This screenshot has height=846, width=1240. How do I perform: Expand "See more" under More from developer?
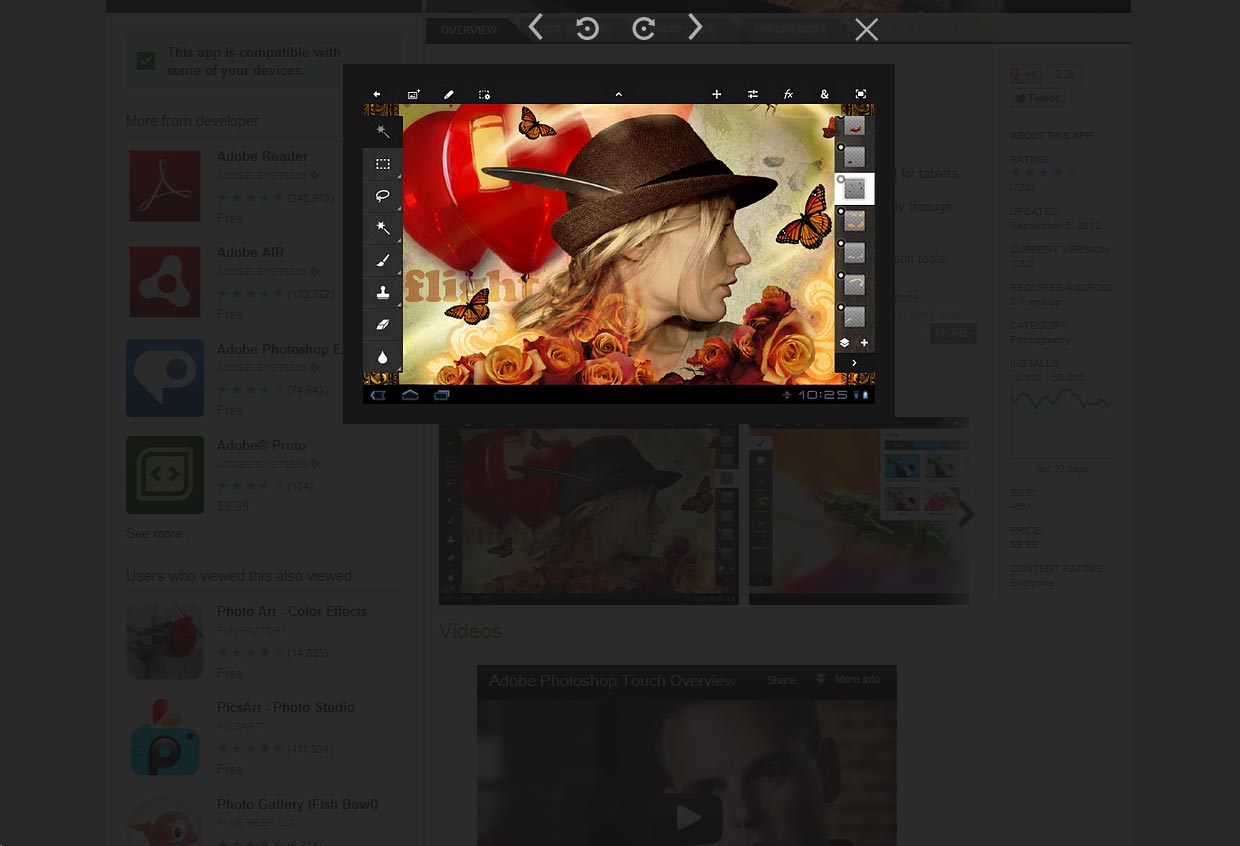[158, 534]
